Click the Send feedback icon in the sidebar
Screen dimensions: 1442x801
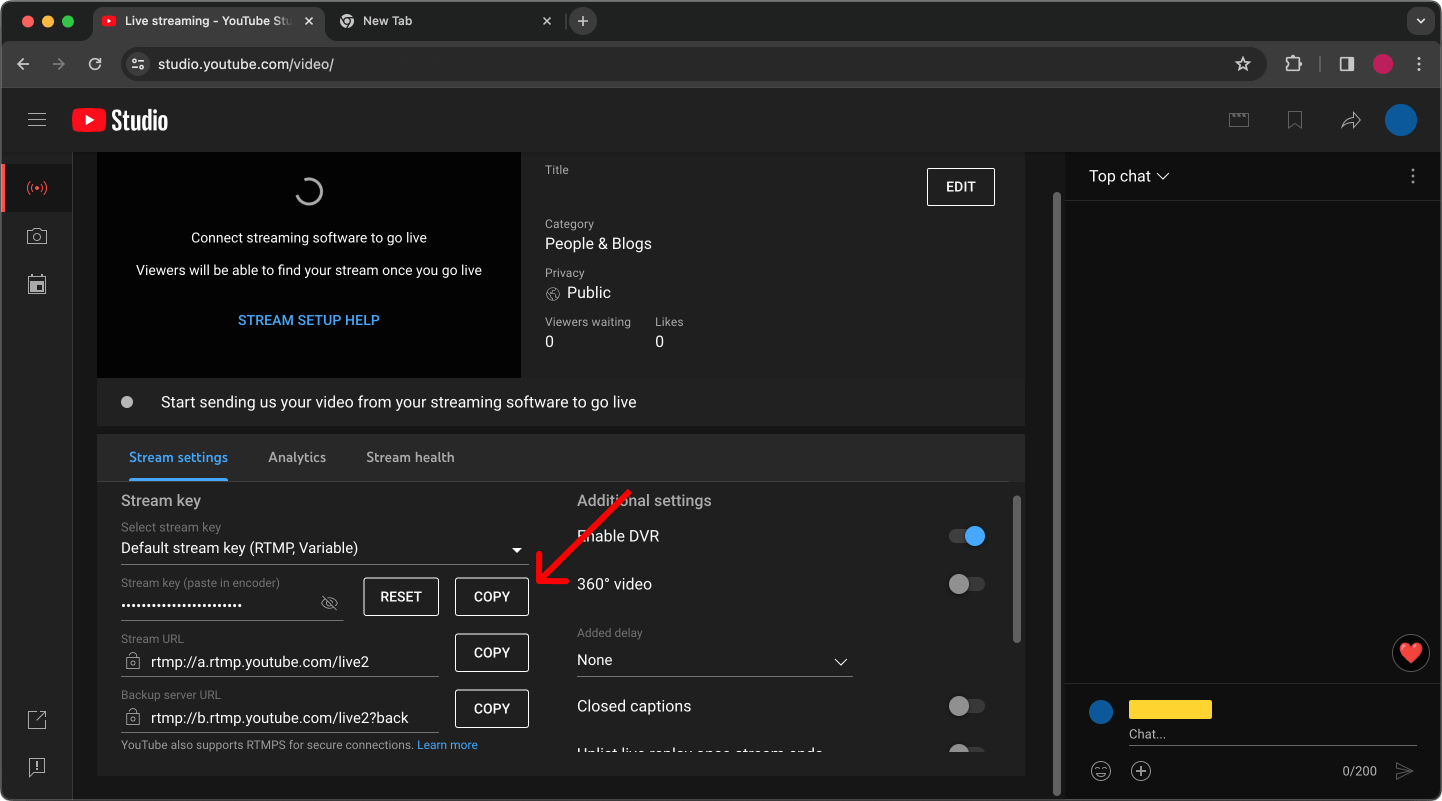coord(37,767)
